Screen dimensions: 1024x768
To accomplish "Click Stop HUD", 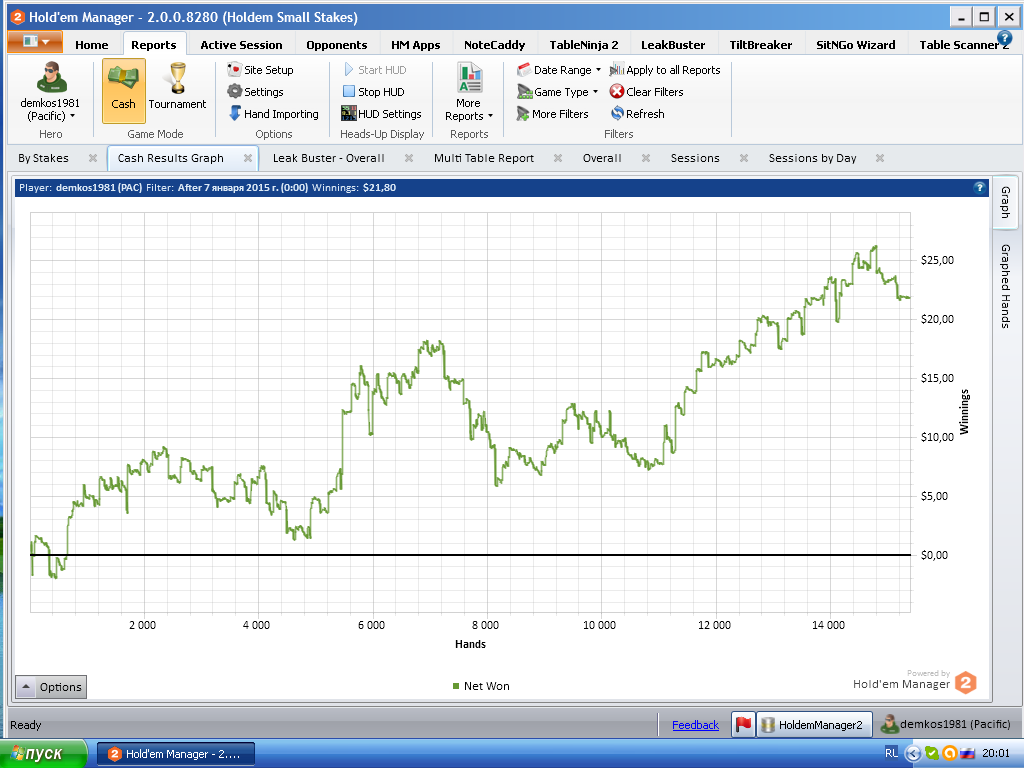I will 374,92.
